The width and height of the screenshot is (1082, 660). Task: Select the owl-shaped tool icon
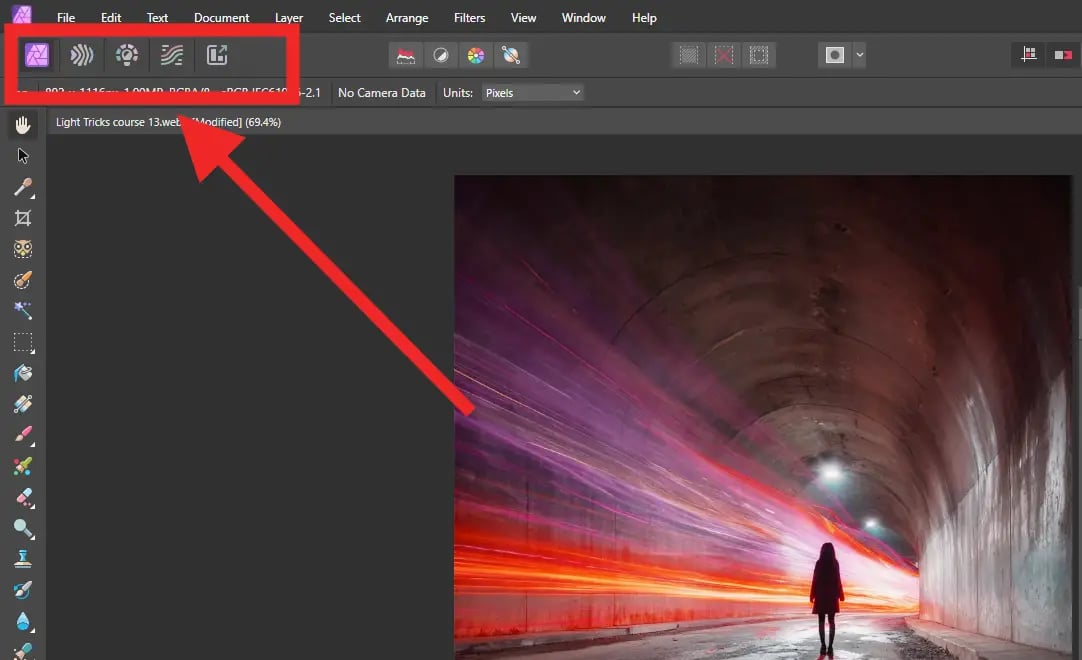(x=23, y=249)
